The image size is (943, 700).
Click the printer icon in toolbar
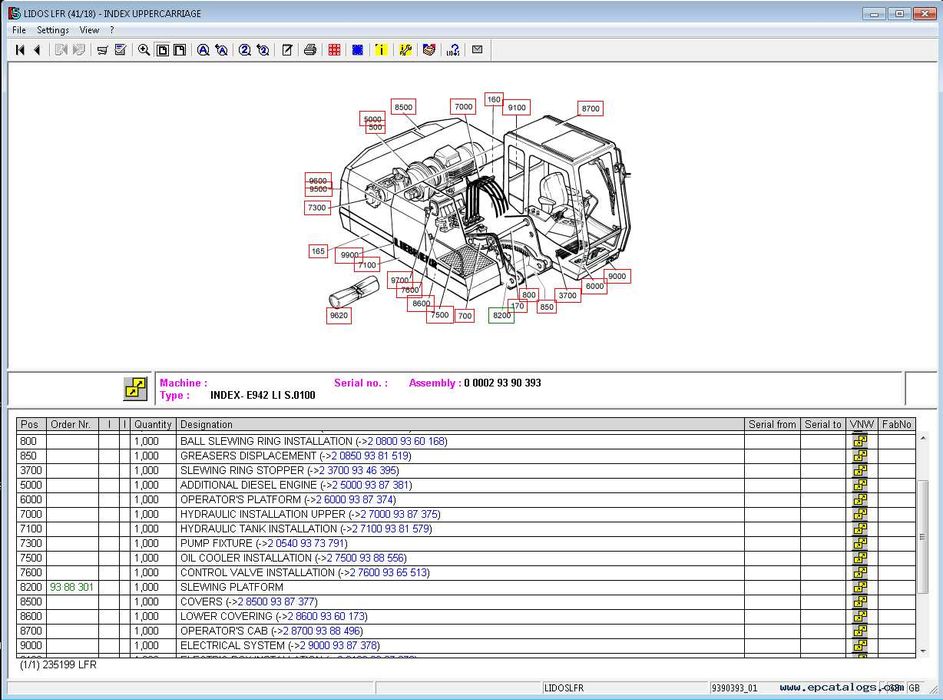pyautogui.click(x=310, y=50)
